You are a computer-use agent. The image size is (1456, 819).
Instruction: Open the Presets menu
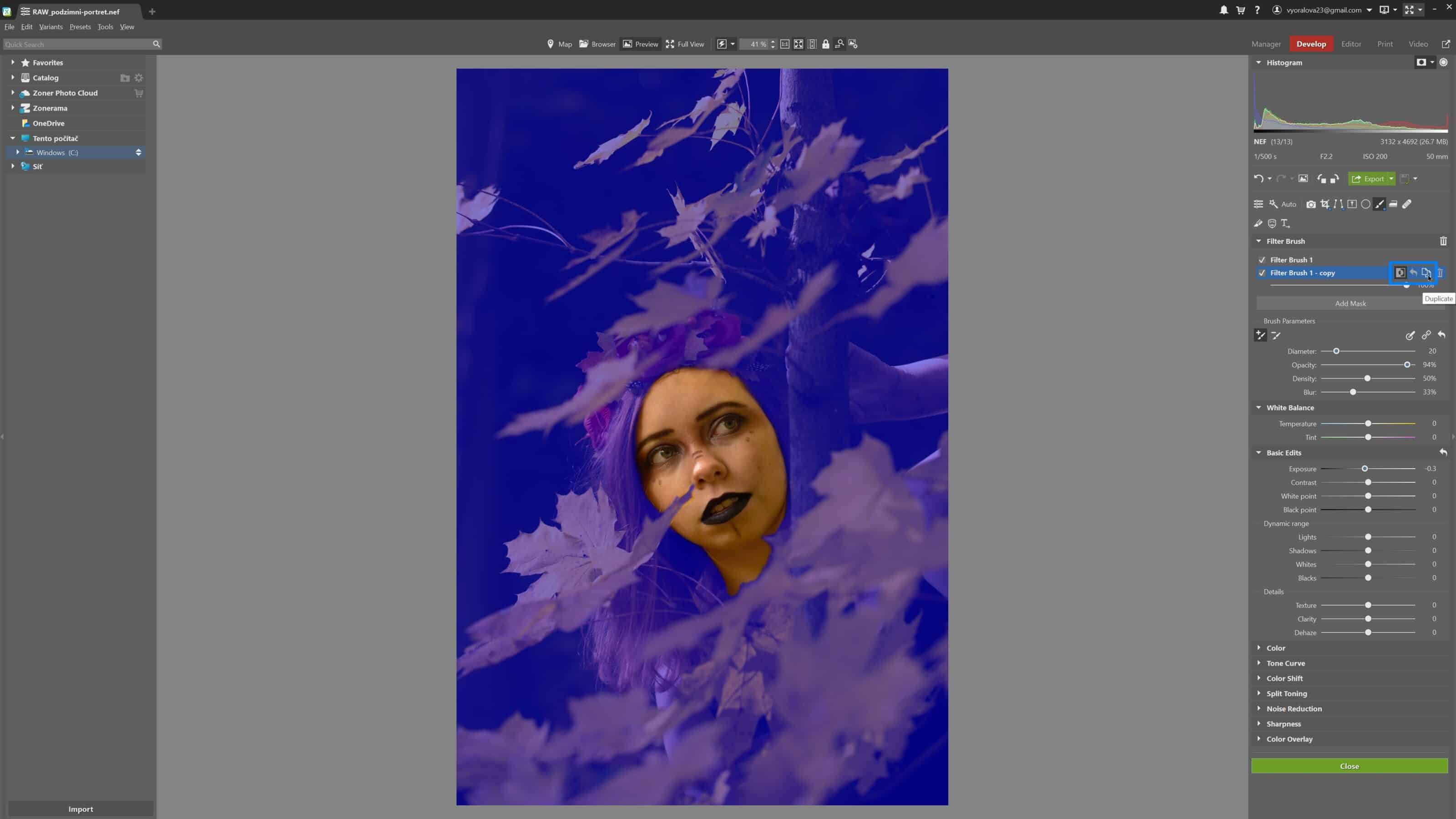coord(80,26)
